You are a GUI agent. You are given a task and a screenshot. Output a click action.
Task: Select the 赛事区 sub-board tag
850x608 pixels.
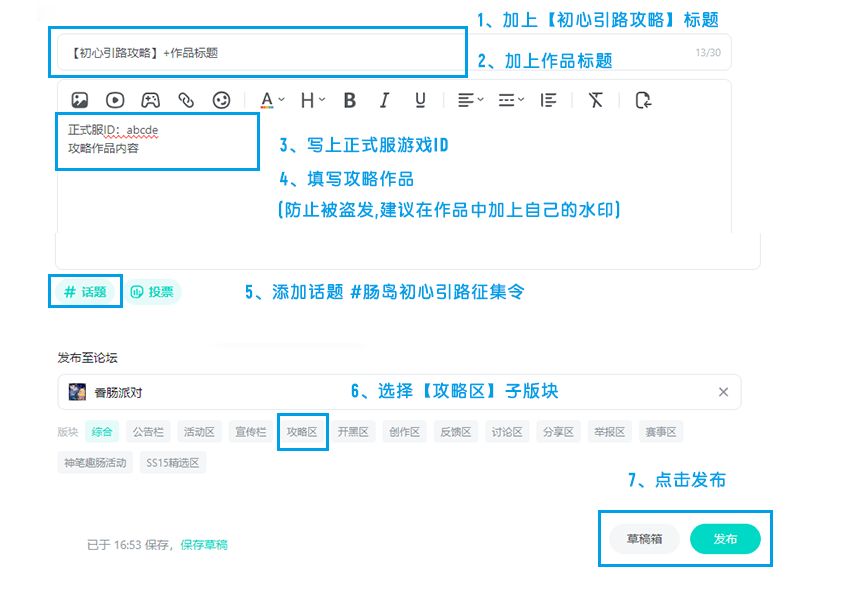coord(661,432)
